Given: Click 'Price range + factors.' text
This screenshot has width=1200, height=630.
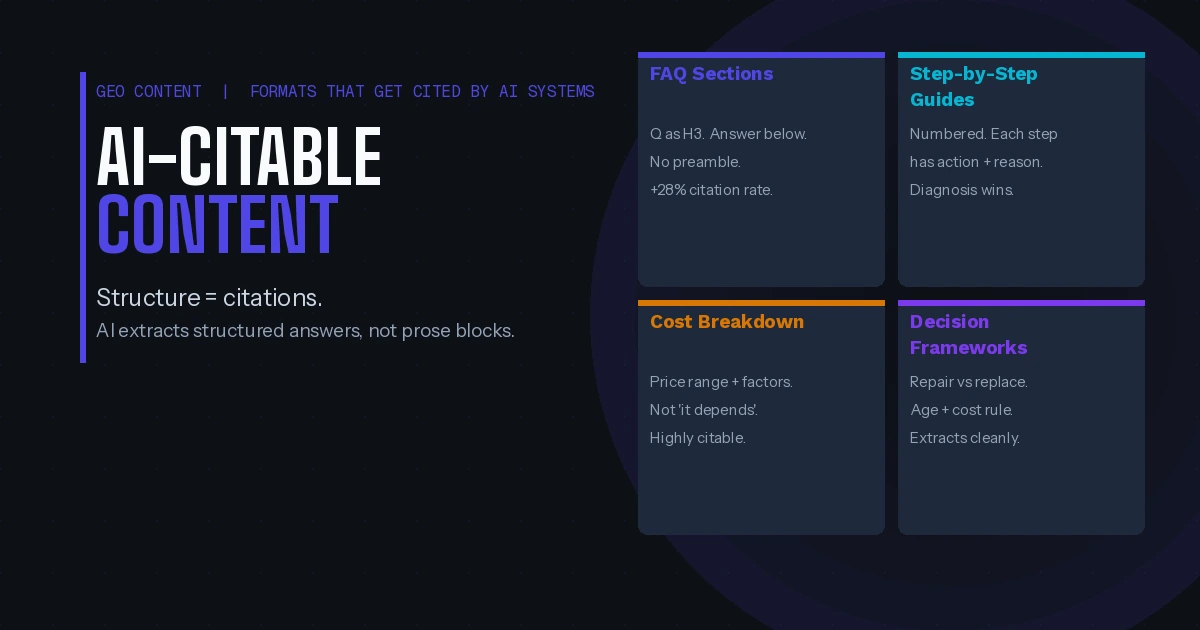Looking at the screenshot, I should click(x=720, y=382).
